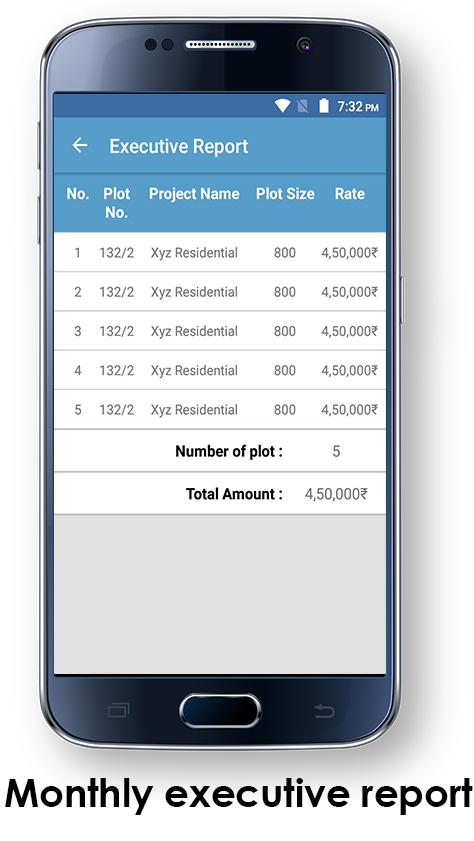Tap the Total Amount 4,50,000 value
The height and width of the screenshot is (841, 474).
[336, 494]
